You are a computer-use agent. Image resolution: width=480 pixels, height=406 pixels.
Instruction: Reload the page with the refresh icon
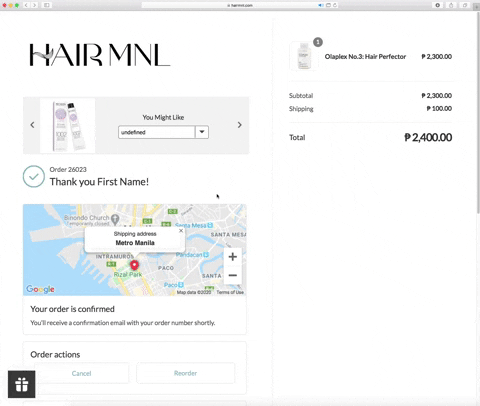point(335,5)
